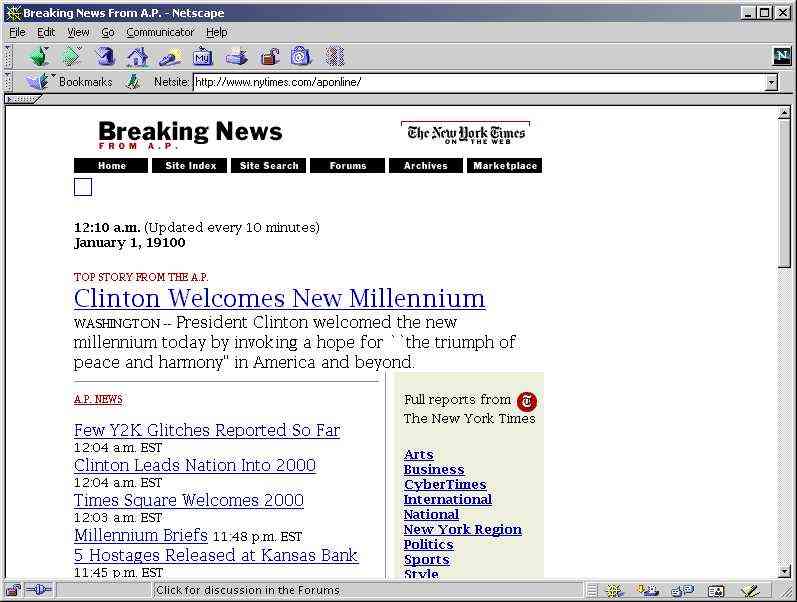Open Clinton Welcomes New Millennium headline

point(280,298)
